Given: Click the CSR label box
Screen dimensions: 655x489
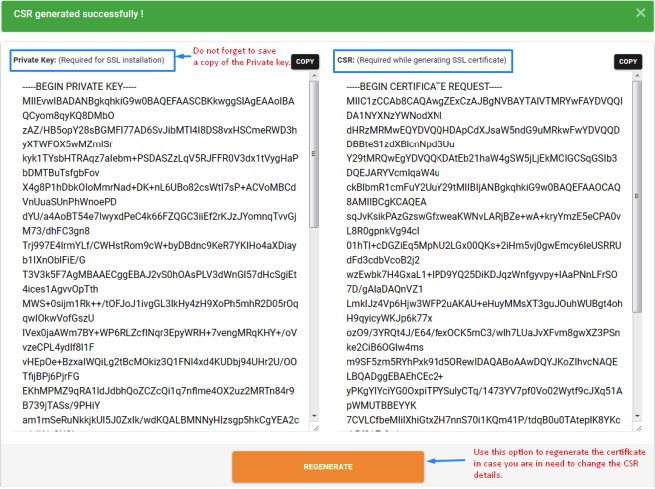Looking at the screenshot, I should pyautogui.click(x=422, y=60).
